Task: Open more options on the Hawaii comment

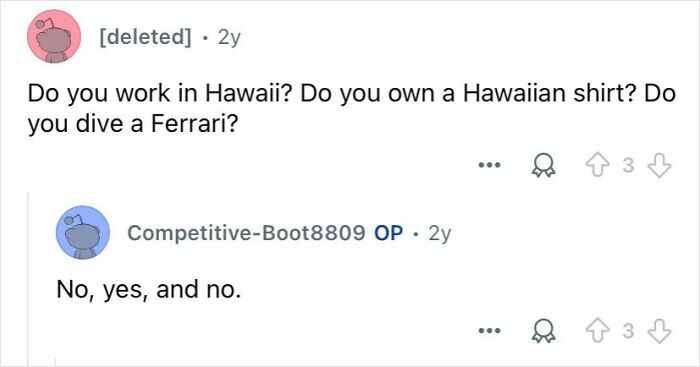Action: pos(489,165)
